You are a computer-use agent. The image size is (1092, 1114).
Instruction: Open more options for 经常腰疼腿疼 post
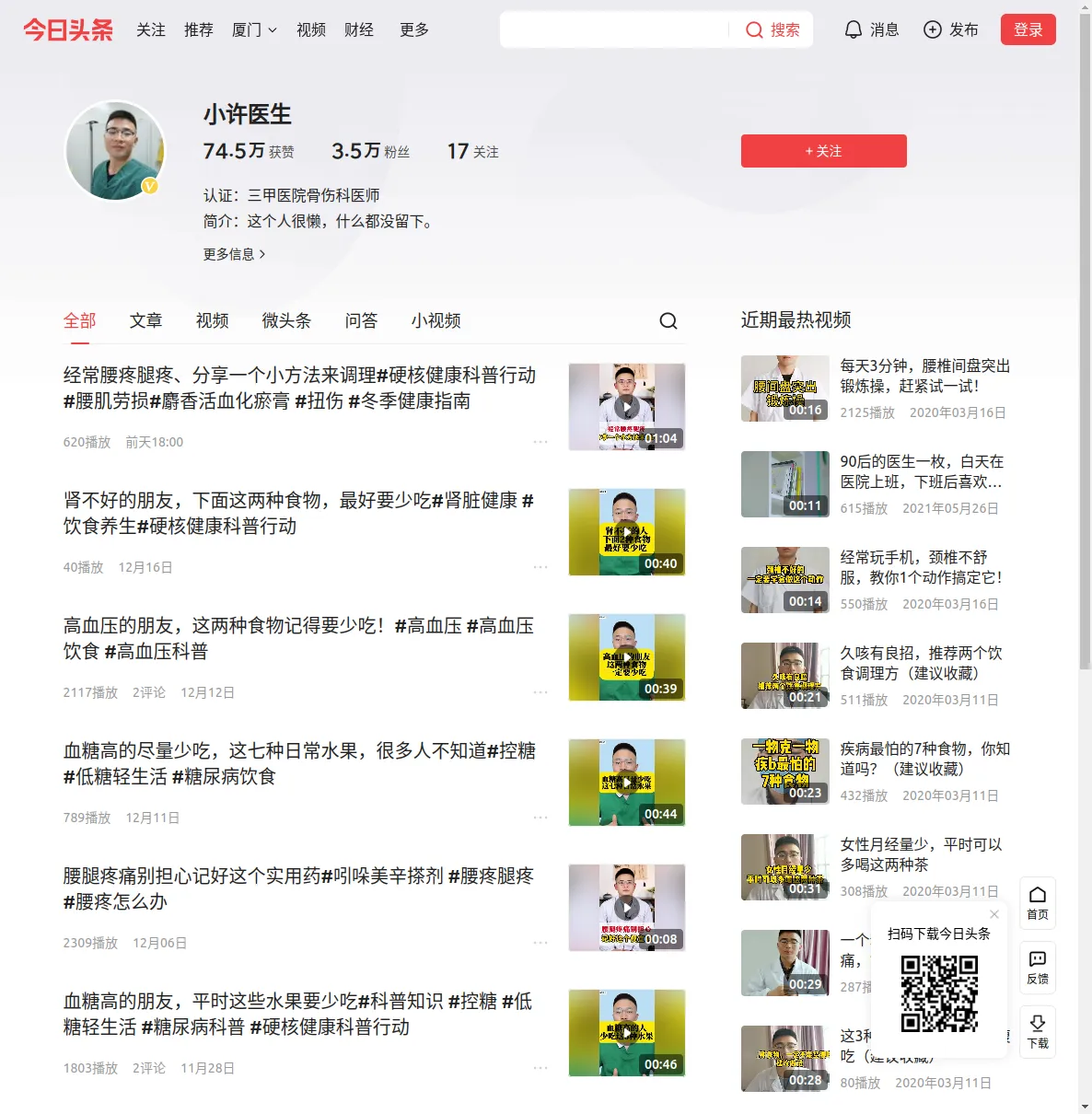tap(540, 442)
